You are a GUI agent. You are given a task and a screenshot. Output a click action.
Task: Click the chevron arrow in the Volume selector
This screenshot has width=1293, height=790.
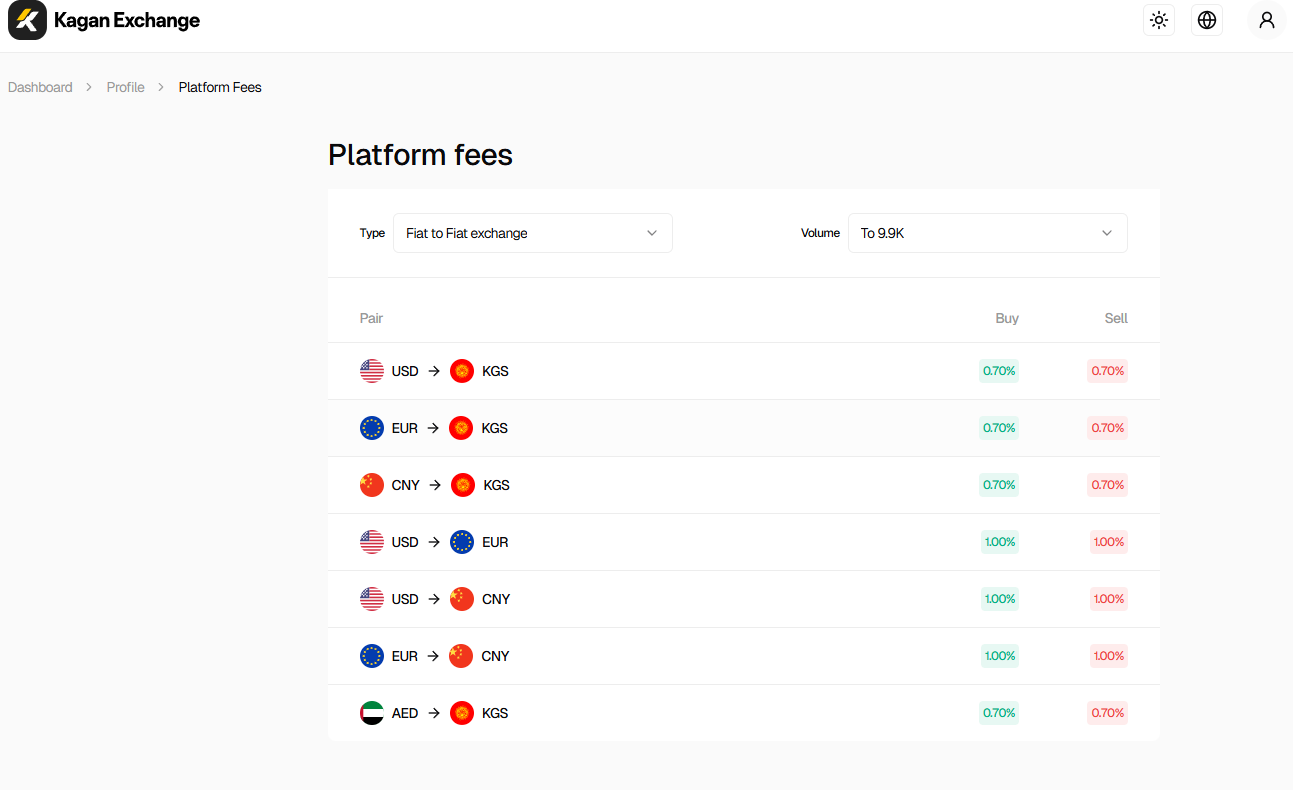(1107, 233)
